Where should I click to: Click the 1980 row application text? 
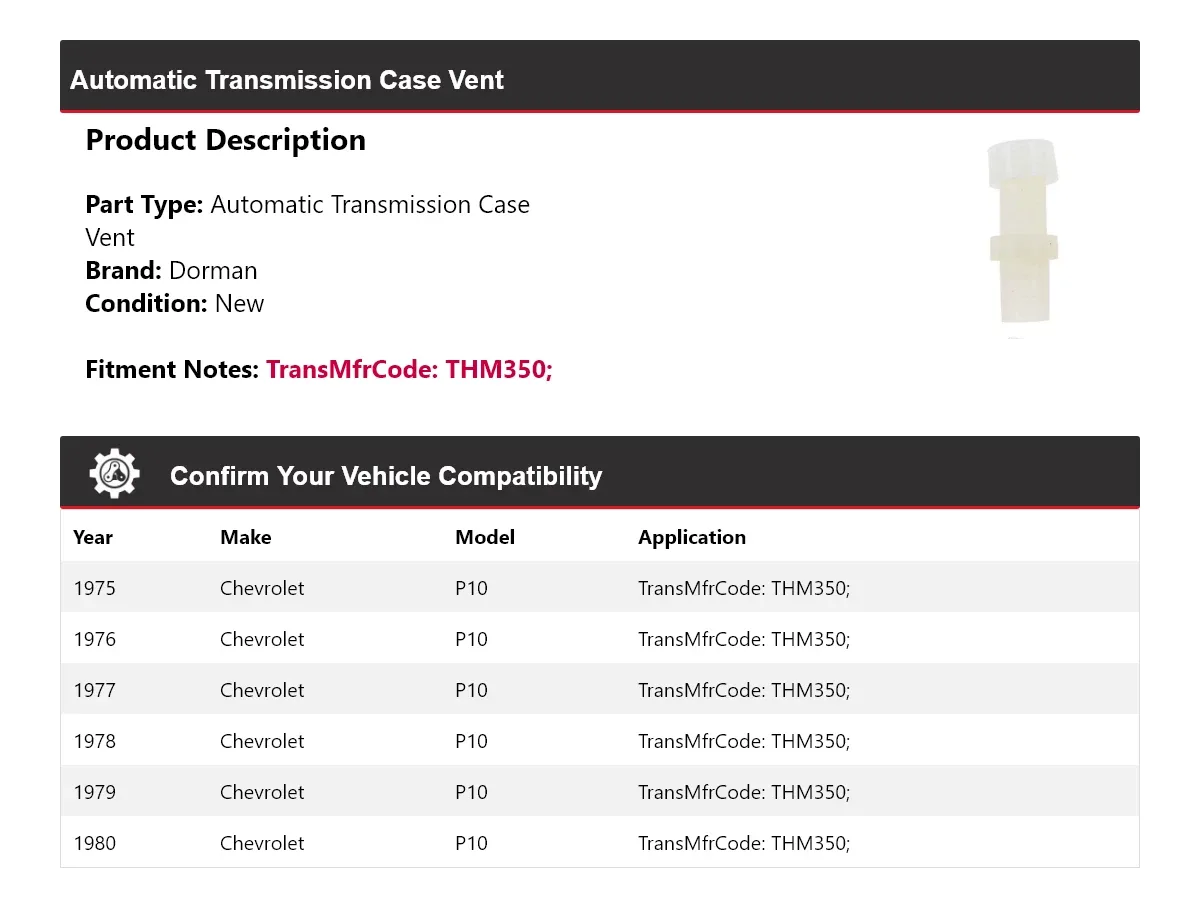(x=744, y=843)
